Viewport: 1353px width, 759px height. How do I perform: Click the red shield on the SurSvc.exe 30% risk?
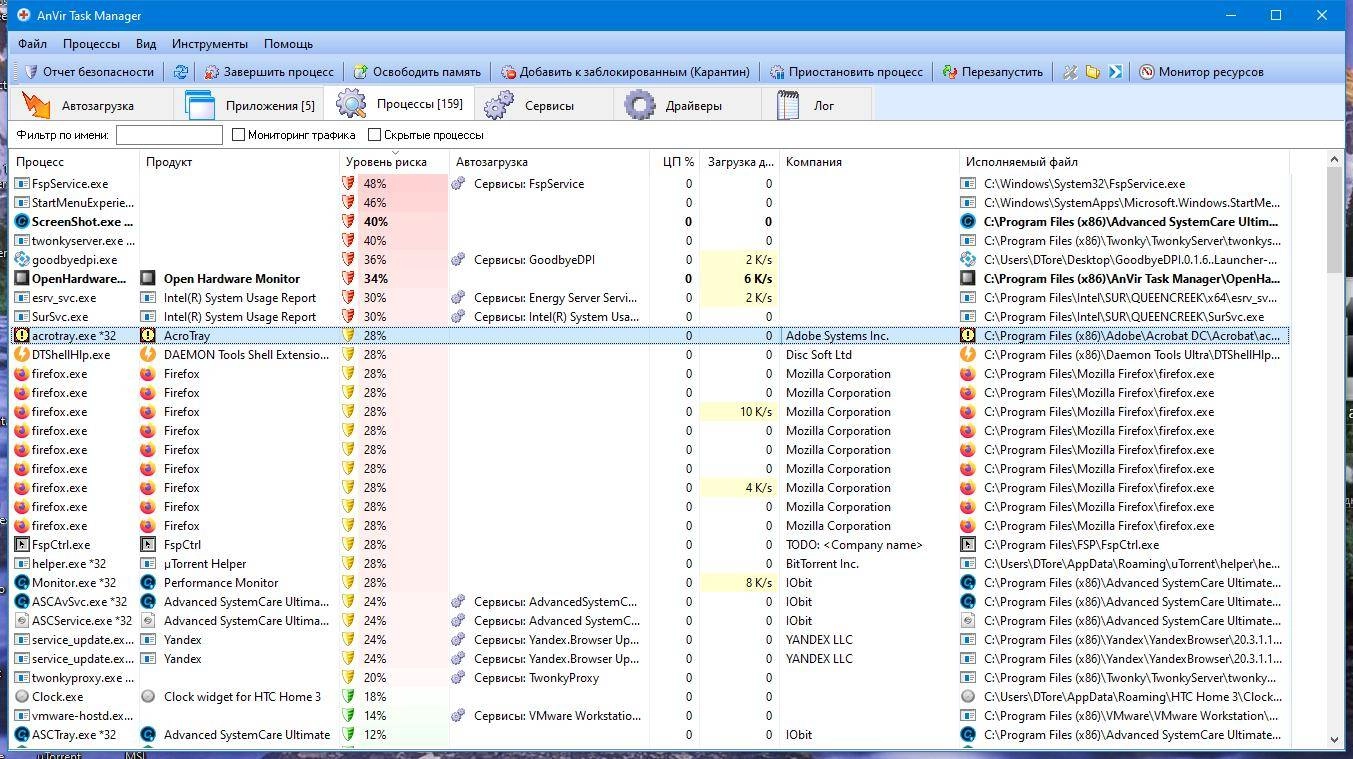click(x=349, y=317)
